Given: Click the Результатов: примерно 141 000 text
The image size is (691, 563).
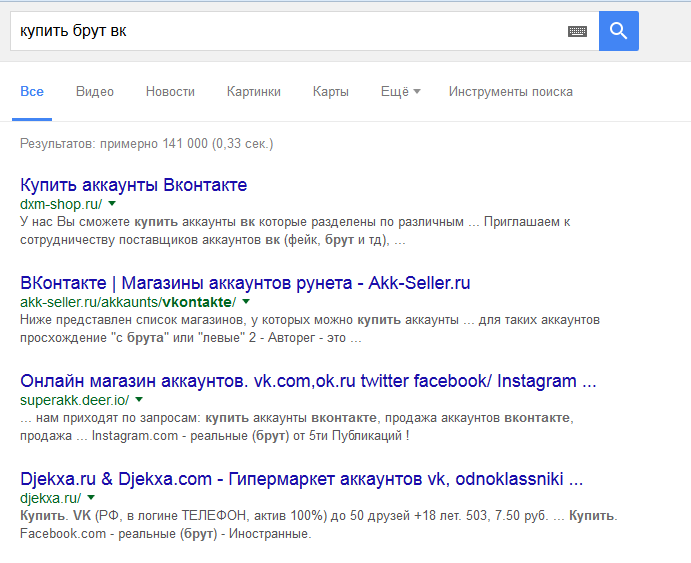Looking at the screenshot, I should pyautogui.click(x=114, y=144).
